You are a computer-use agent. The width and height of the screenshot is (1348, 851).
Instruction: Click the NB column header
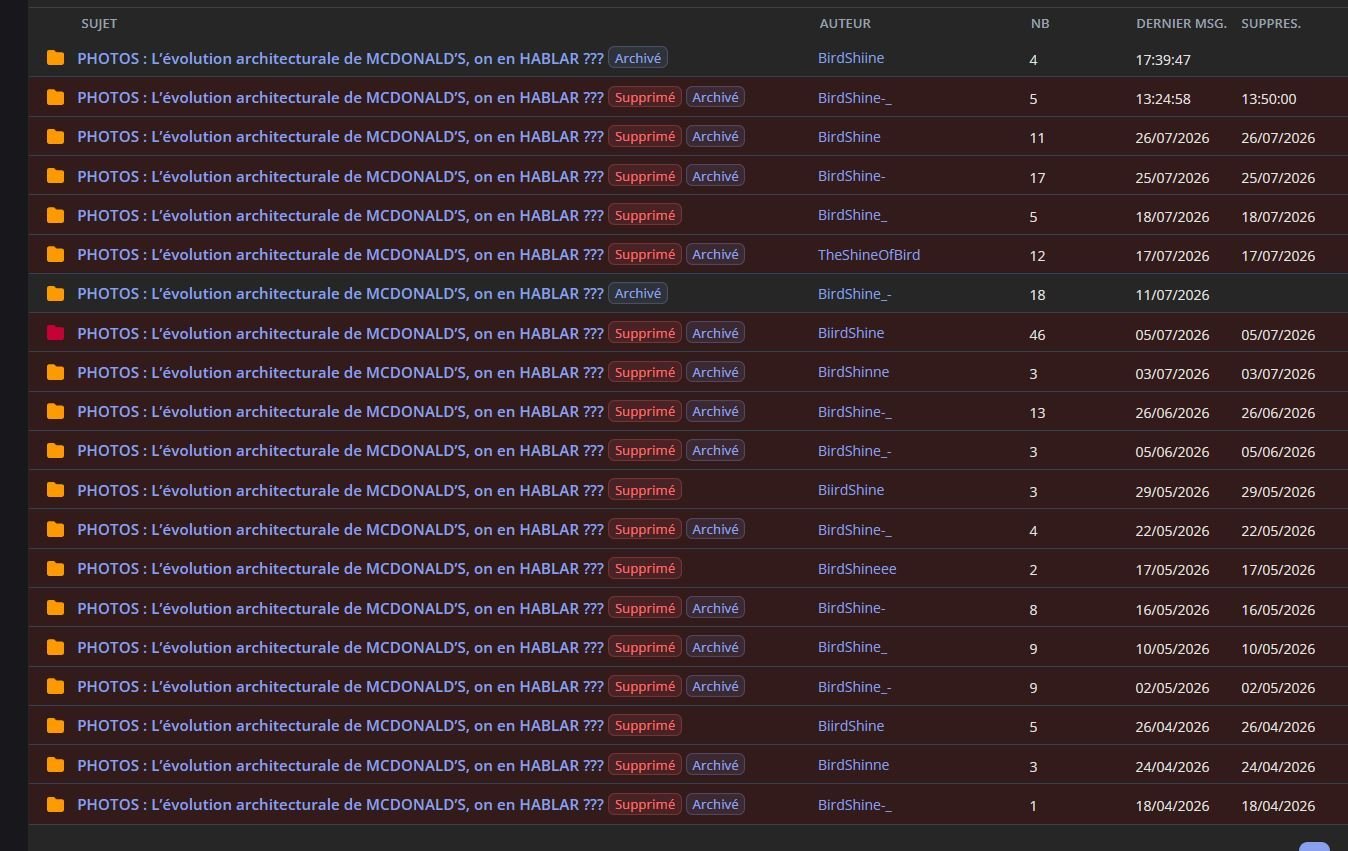point(1040,23)
